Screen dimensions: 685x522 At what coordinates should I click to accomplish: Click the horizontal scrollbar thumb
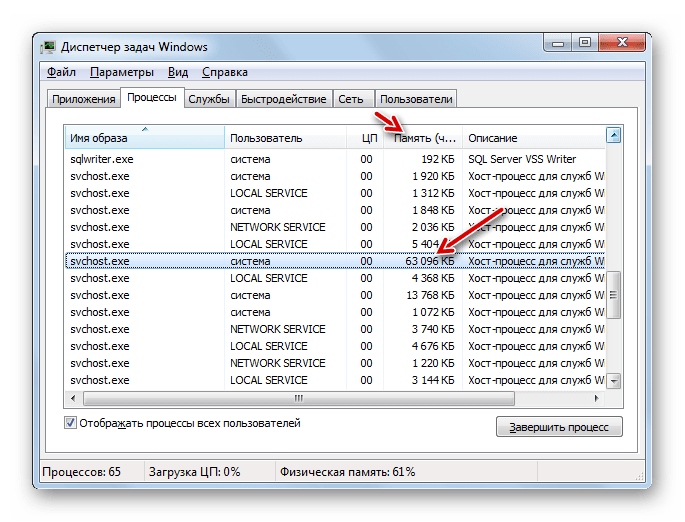299,398
